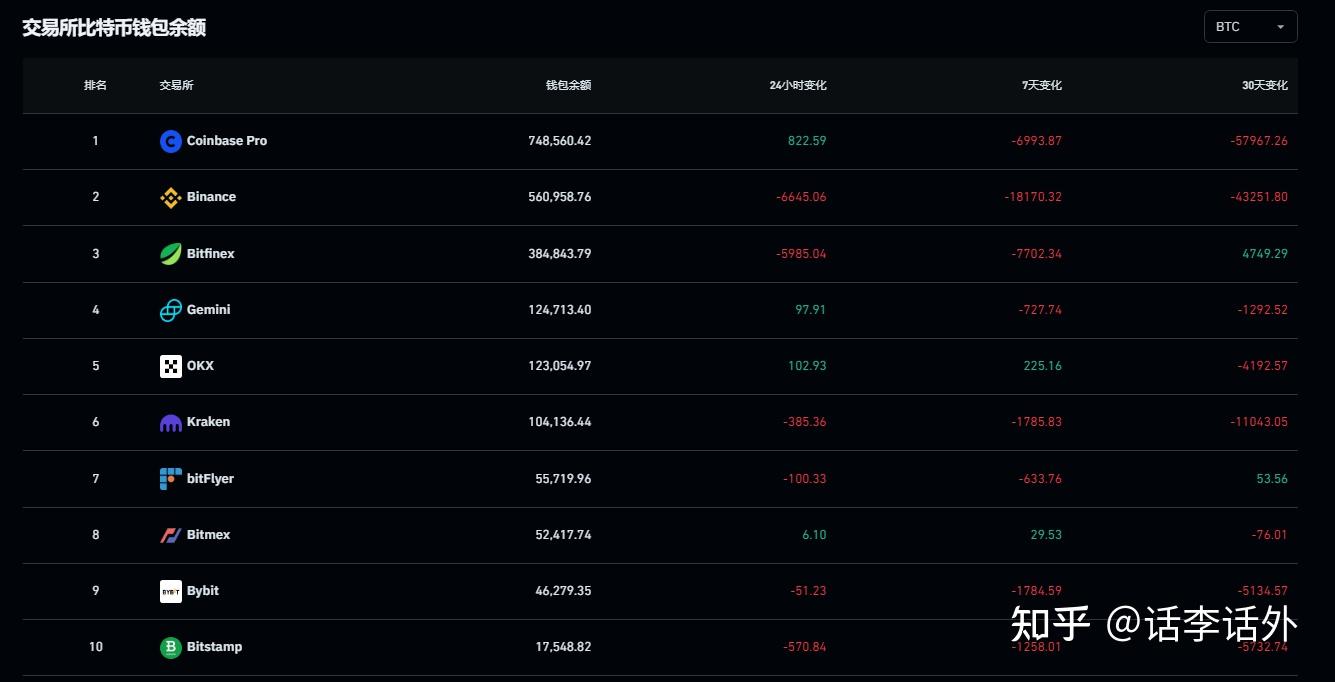The image size is (1335, 682).
Task: Open the Coinbase Pro exchange link
Action: pos(227,141)
